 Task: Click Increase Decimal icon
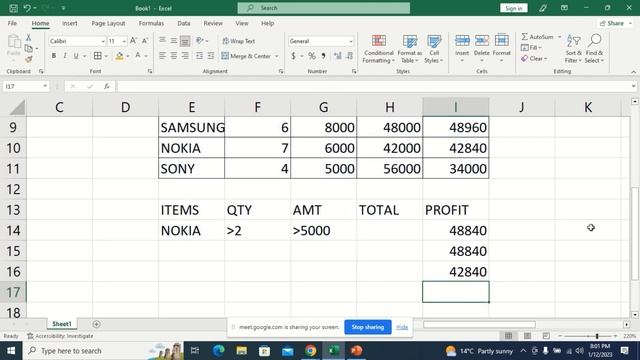tap(338, 56)
